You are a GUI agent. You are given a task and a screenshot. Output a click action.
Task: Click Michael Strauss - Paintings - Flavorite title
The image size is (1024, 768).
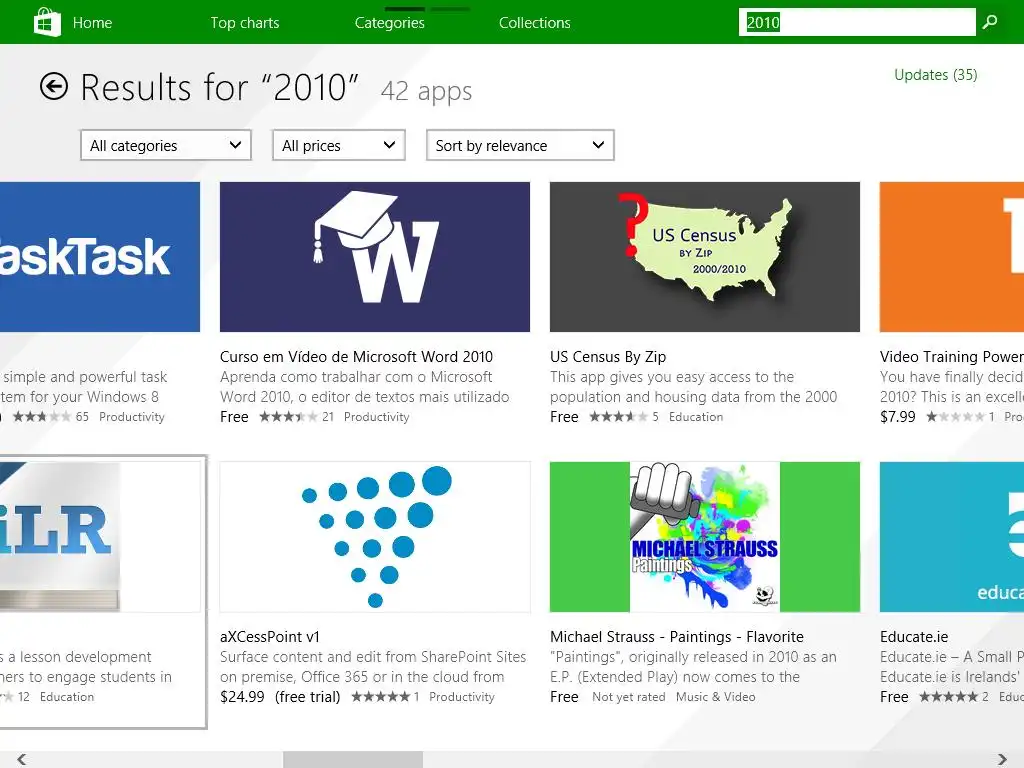pyautogui.click(x=677, y=637)
